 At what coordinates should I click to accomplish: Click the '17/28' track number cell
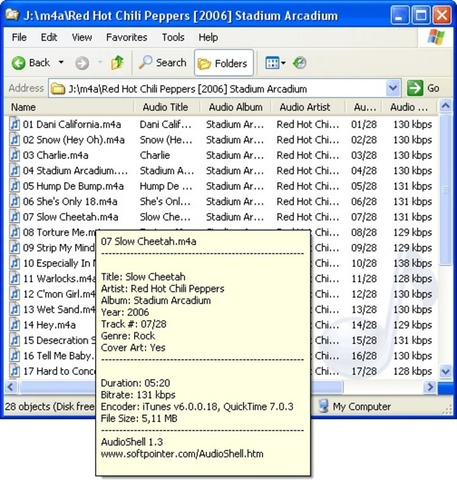(x=364, y=371)
